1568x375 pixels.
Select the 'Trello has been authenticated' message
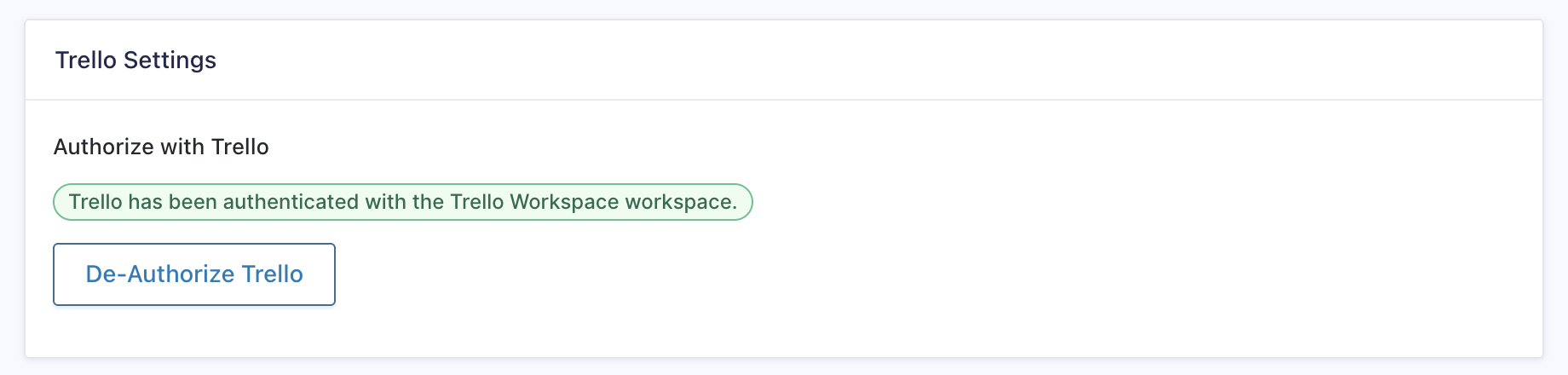click(x=403, y=202)
